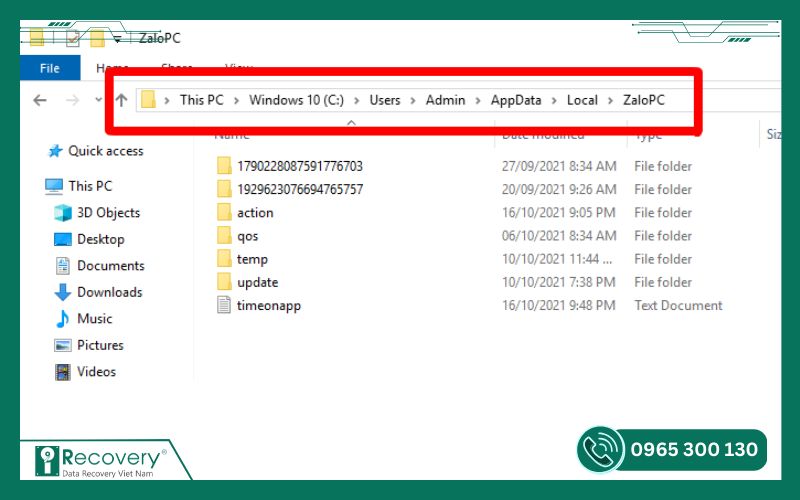Click date 16/10/2021 9:48 PM
The image size is (800, 500).
(x=559, y=306)
